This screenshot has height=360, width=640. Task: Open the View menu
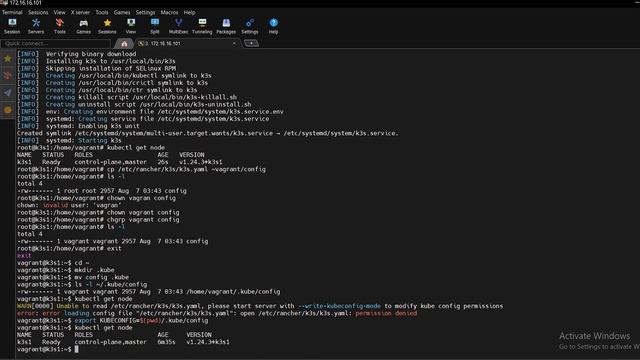coord(59,12)
